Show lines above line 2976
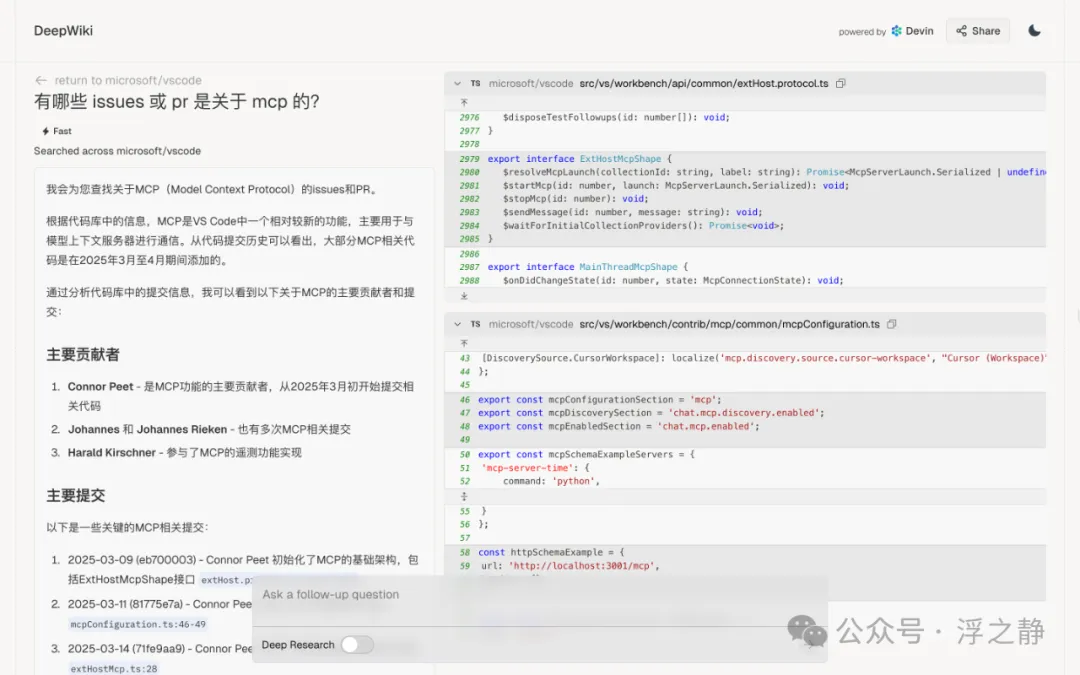The image size is (1080, 675). (464, 102)
